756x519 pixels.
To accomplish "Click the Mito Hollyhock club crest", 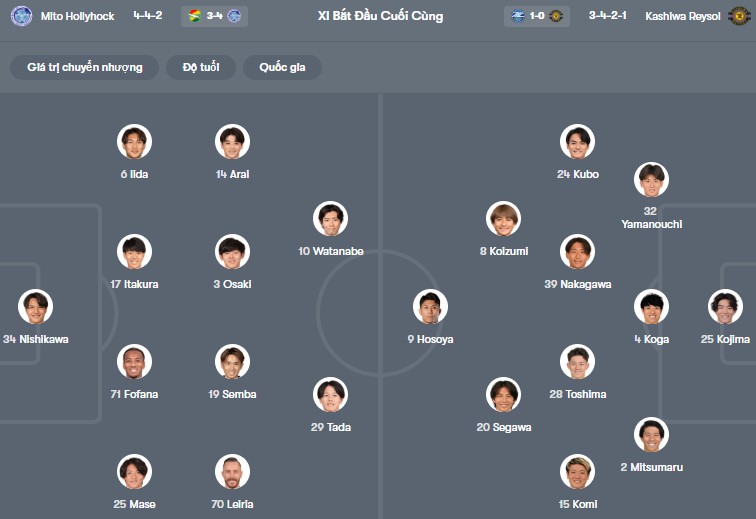I will [x=20, y=16].
